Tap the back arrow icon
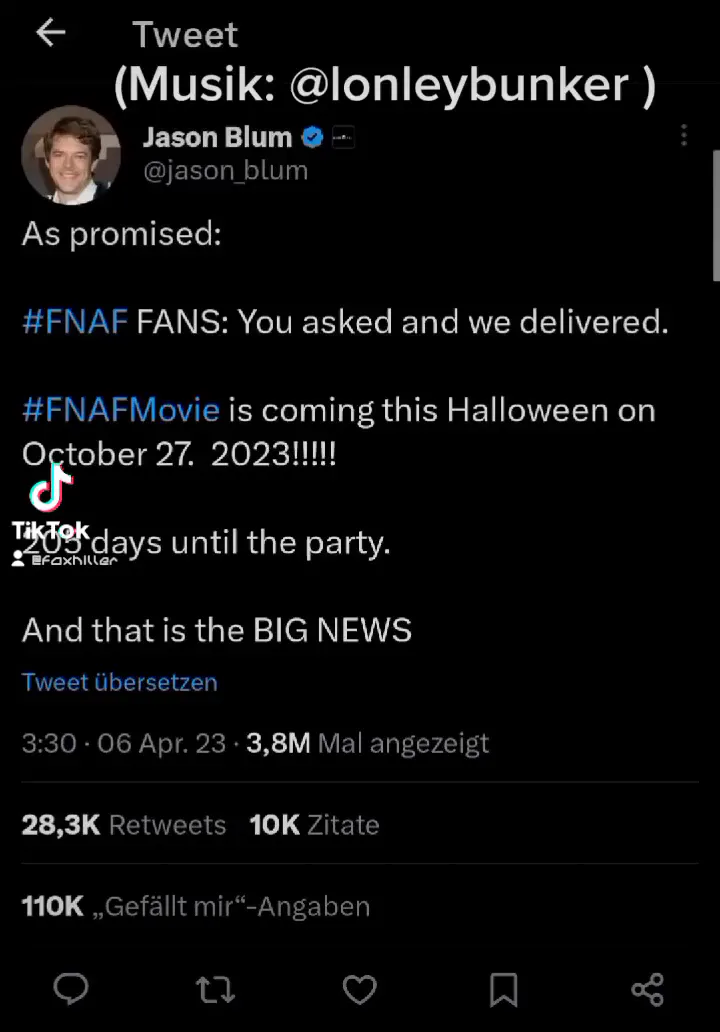Viewport: 720px width, 1032px height. click(x=50, y=33)
